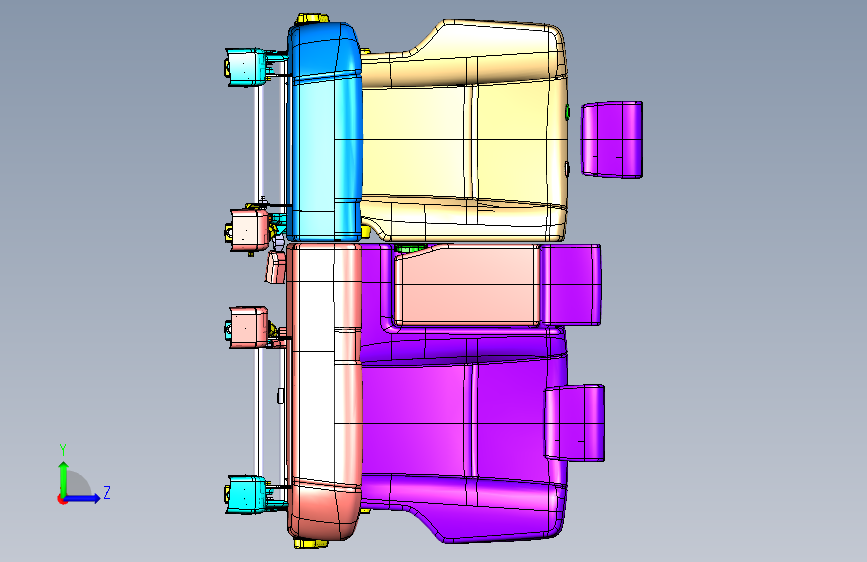
Task: Select the pink center armrest panel
Action: click(x=466, y=285)
